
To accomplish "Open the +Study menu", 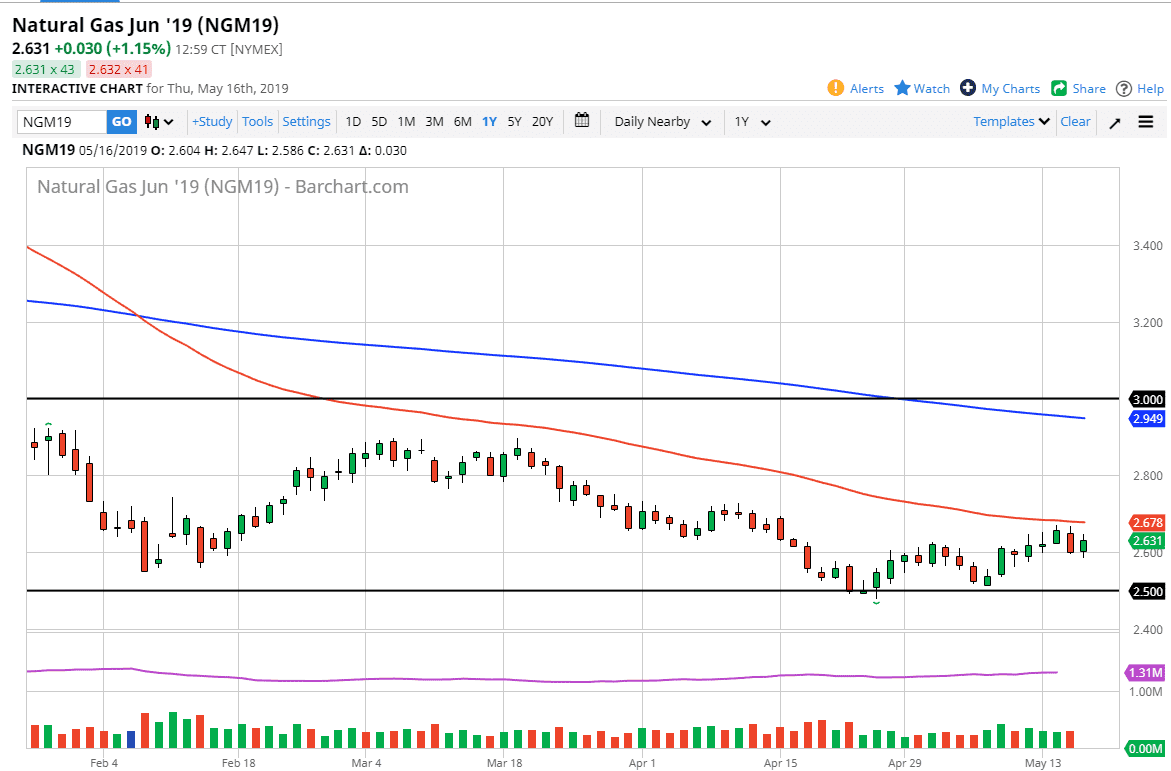I will (212, 122).
